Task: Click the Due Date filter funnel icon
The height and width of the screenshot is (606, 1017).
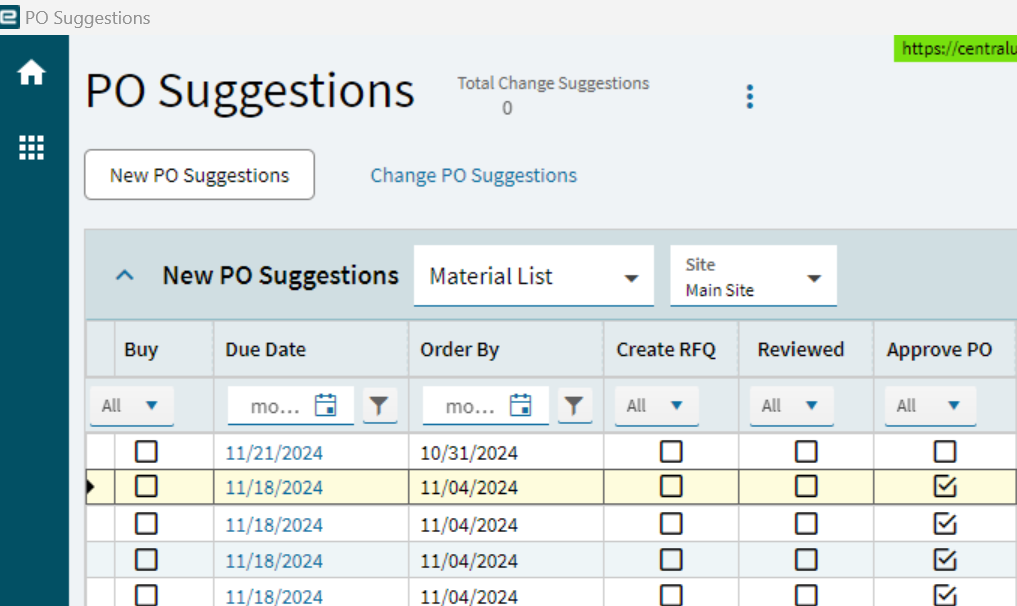Action: pyautogui.click(x=379, y=406)
